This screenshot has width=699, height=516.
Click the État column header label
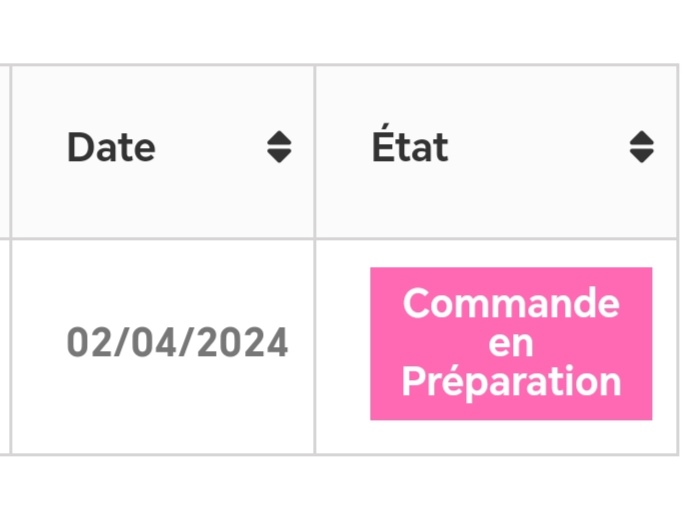coord(410,143)
